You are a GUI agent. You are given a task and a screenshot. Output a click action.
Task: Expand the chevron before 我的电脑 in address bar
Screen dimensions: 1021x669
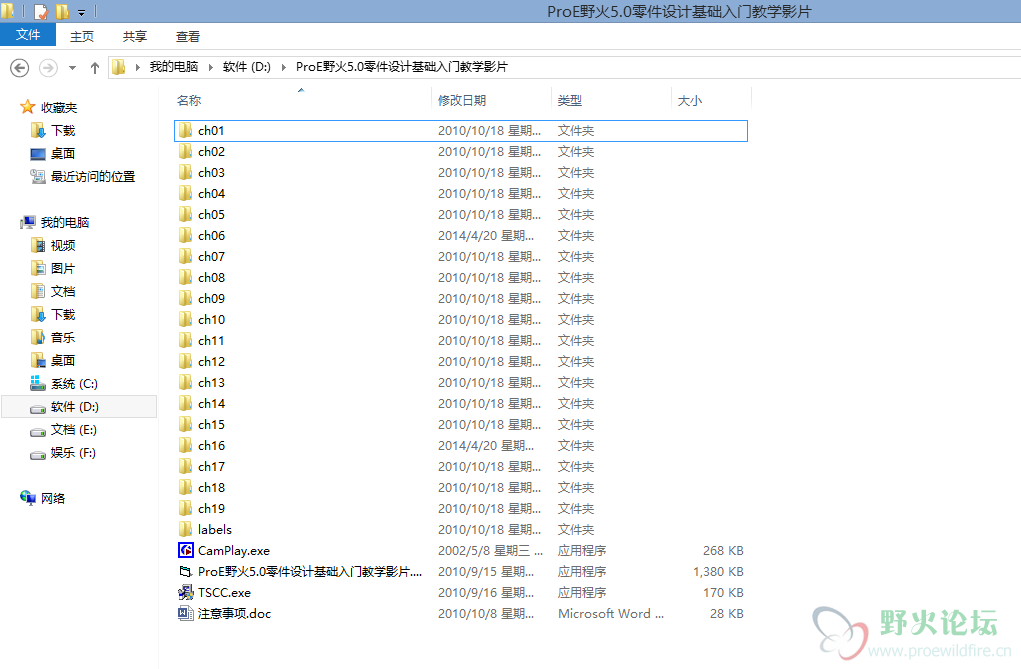click(137, 67)
